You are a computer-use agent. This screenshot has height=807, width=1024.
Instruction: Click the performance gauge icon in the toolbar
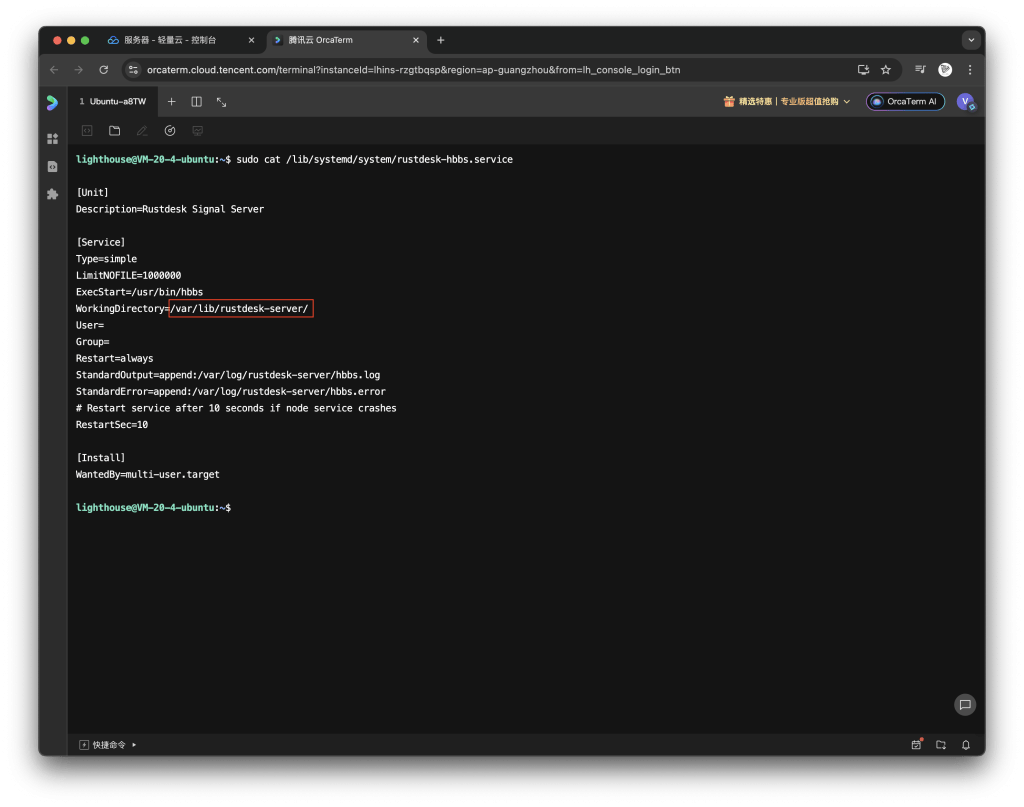click(170, 131)
